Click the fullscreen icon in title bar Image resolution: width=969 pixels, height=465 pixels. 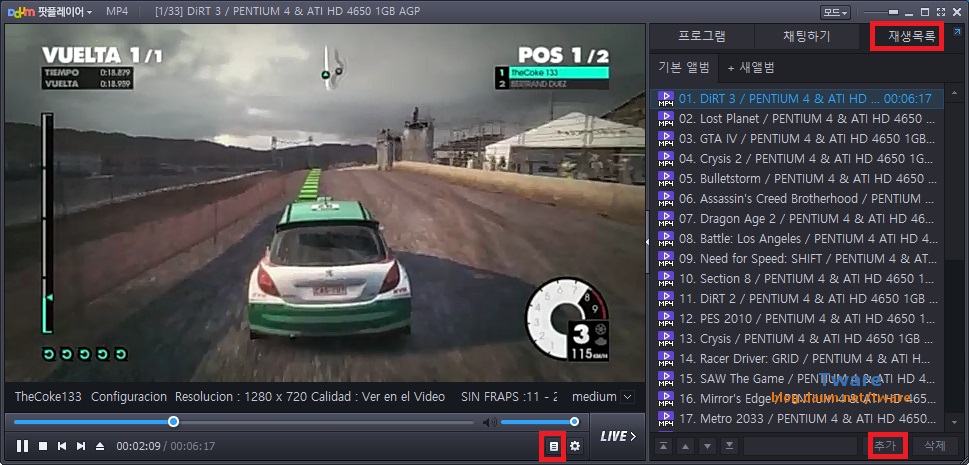pos(941,12)
